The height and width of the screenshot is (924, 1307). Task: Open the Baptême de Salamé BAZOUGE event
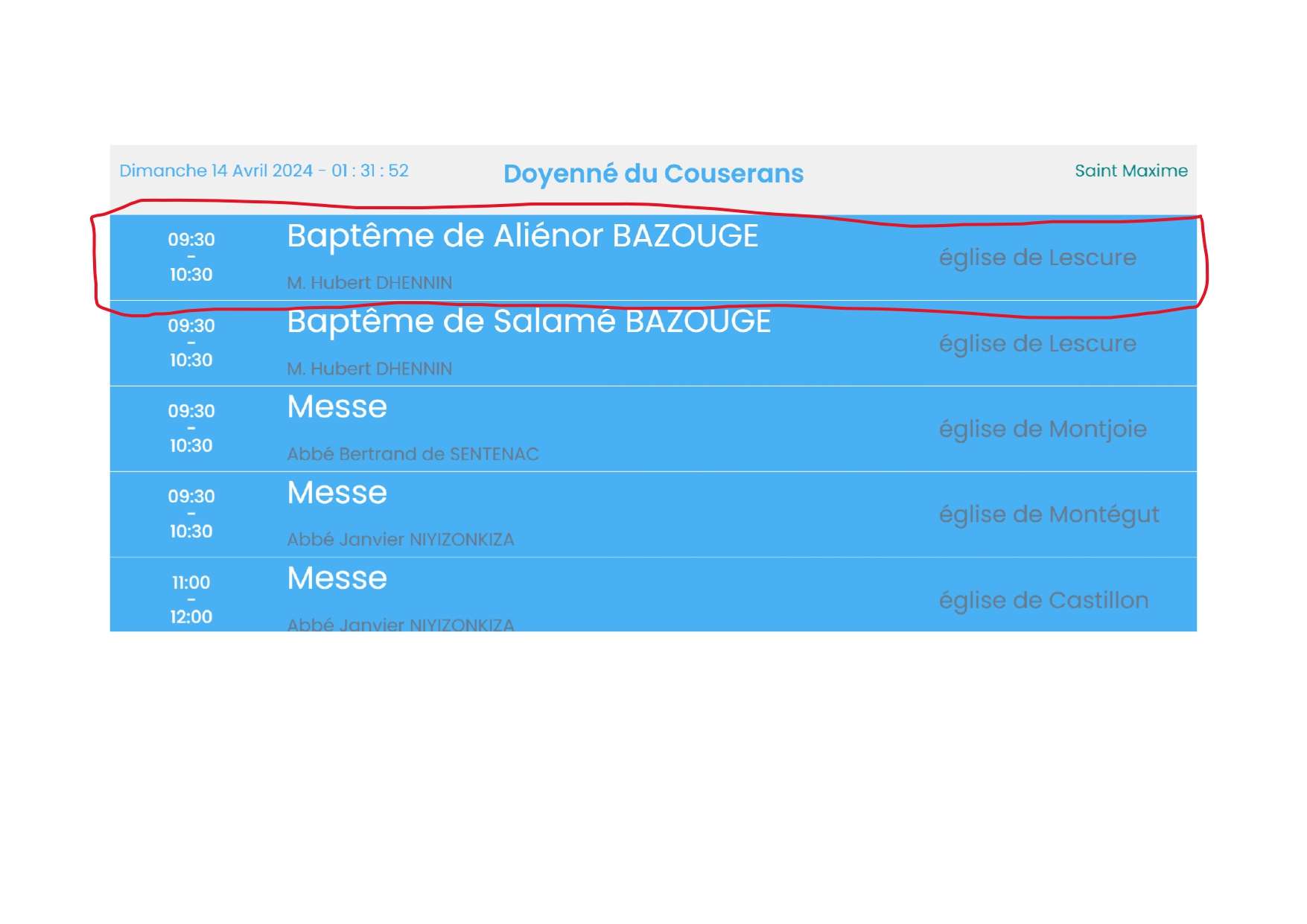pos(529,322)
